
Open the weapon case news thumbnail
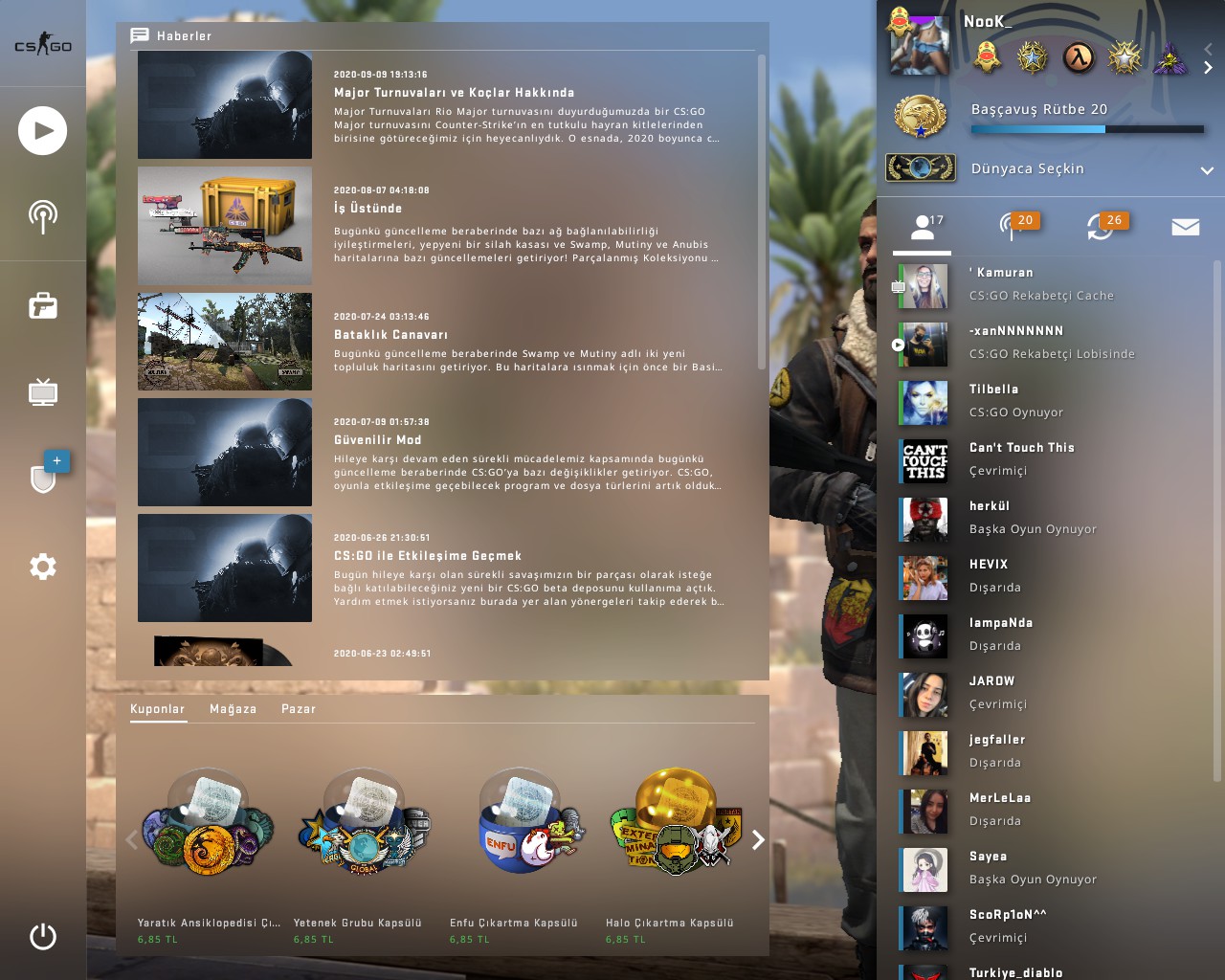(225, 226)
